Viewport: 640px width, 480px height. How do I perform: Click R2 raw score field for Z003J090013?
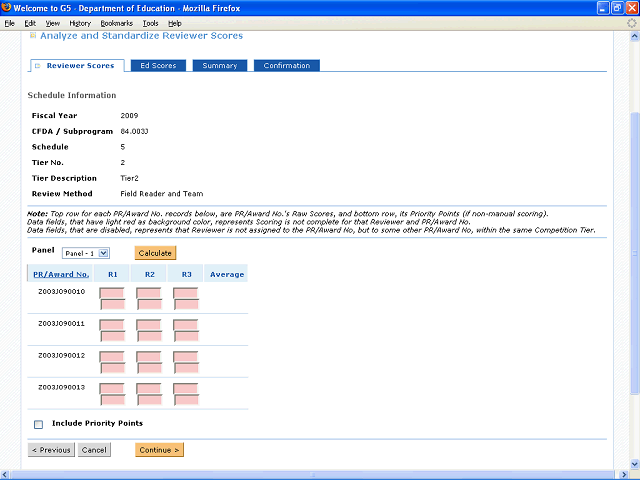(149, 388)
